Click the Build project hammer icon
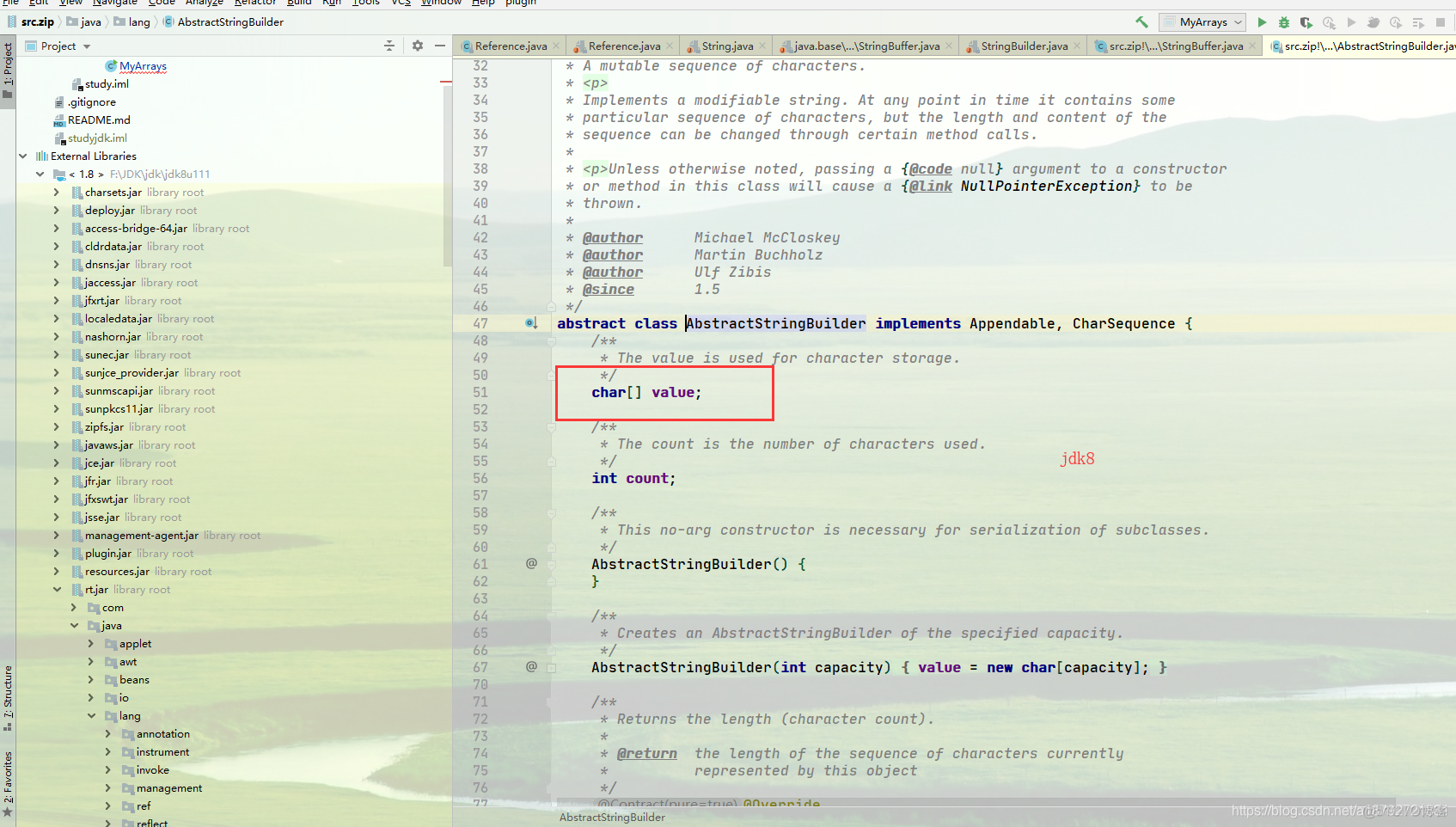1456x827 pixels. tap(1141, 22)
